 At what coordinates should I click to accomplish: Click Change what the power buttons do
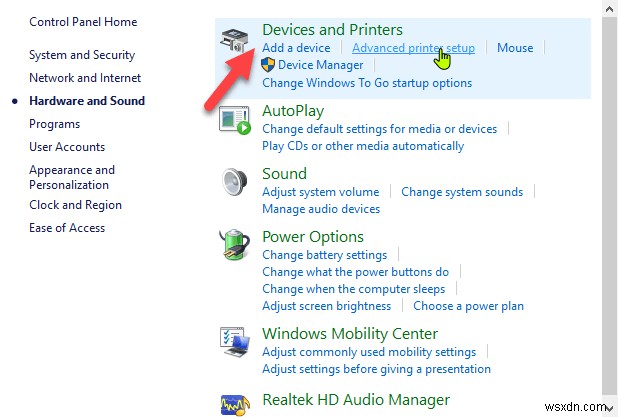pyautogui.click(x=356, y=272)
